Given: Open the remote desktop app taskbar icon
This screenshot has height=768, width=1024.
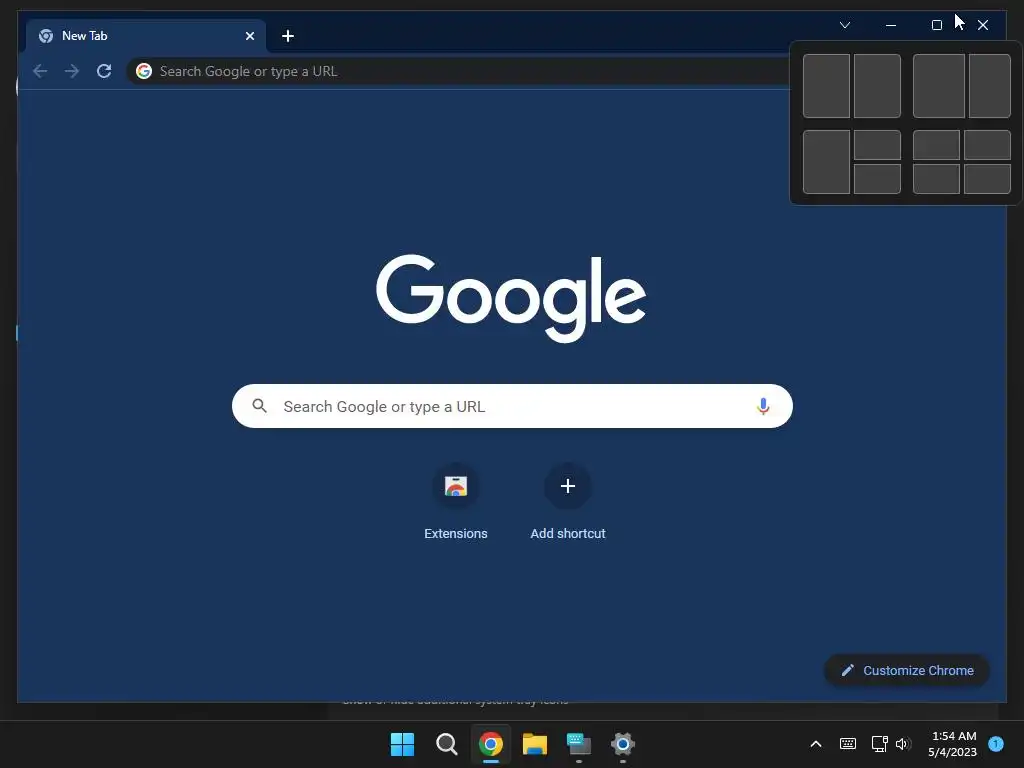Looking at the screenshot, I should 579,744.
